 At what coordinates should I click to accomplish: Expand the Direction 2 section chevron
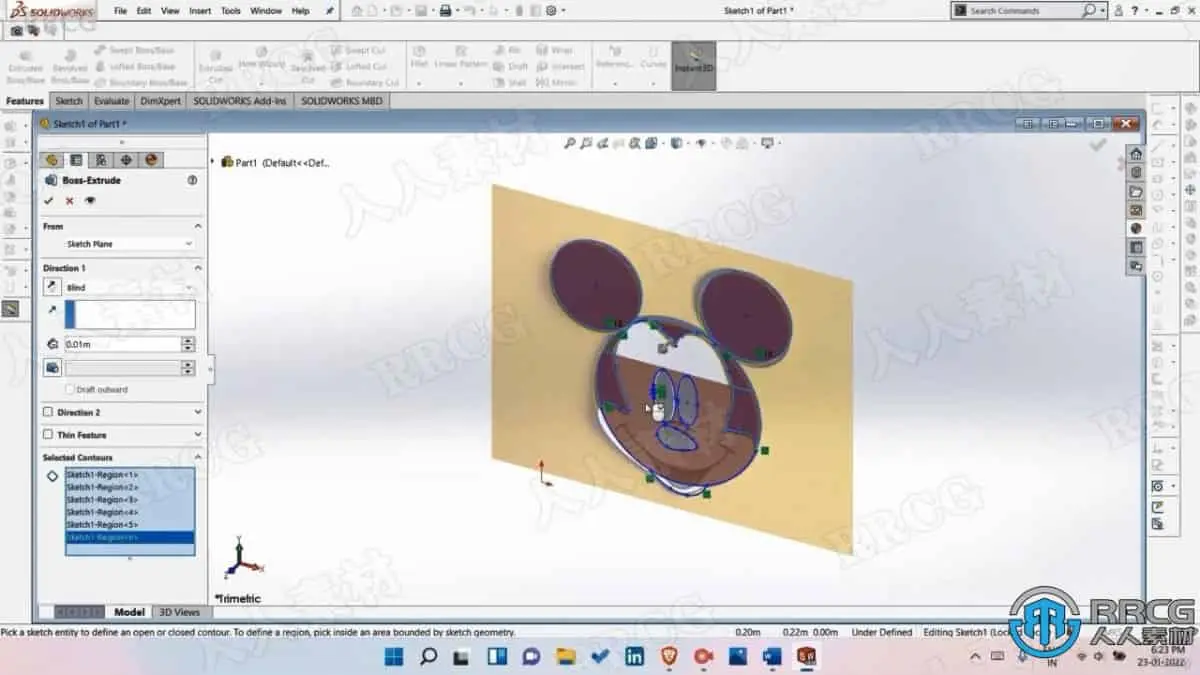[197, 412]
